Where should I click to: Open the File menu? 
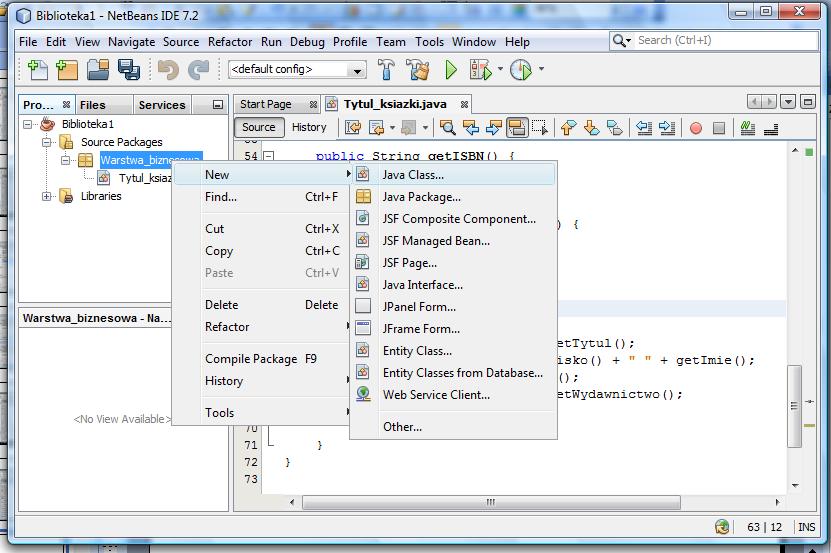point(28,42)
